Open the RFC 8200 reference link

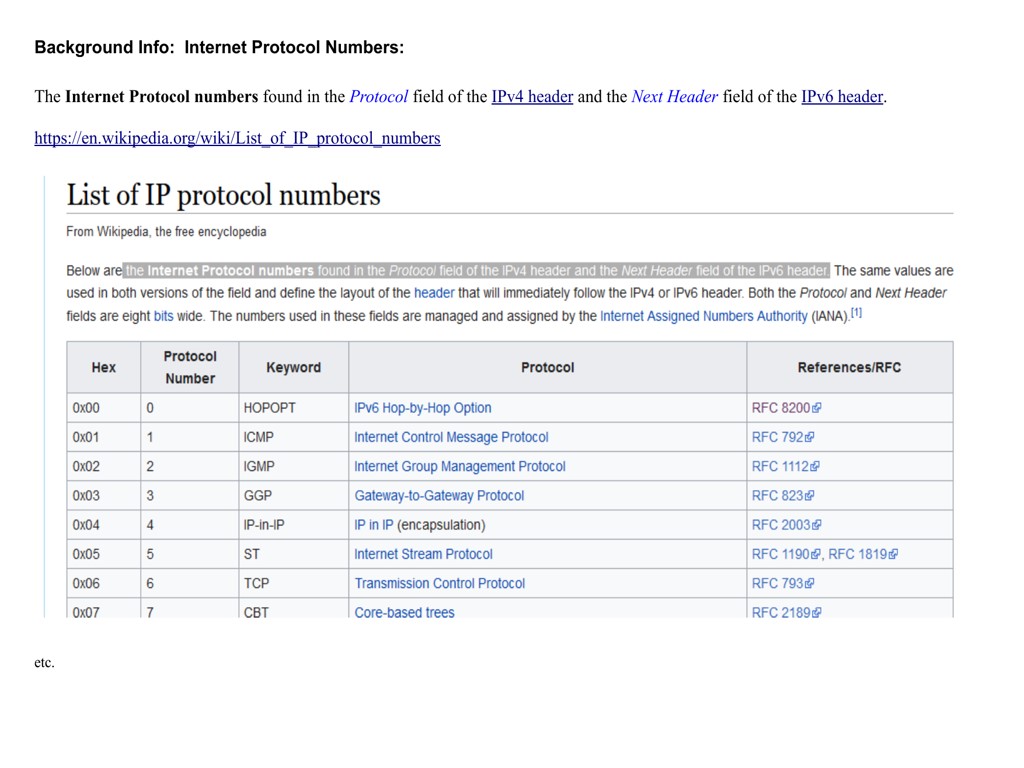coord(780,408)
